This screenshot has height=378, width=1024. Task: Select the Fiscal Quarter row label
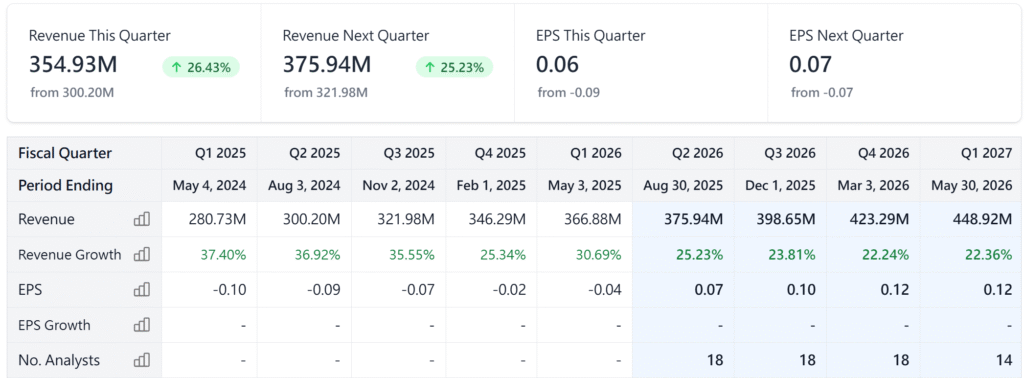pyautogui.click(x=65, y=153)
